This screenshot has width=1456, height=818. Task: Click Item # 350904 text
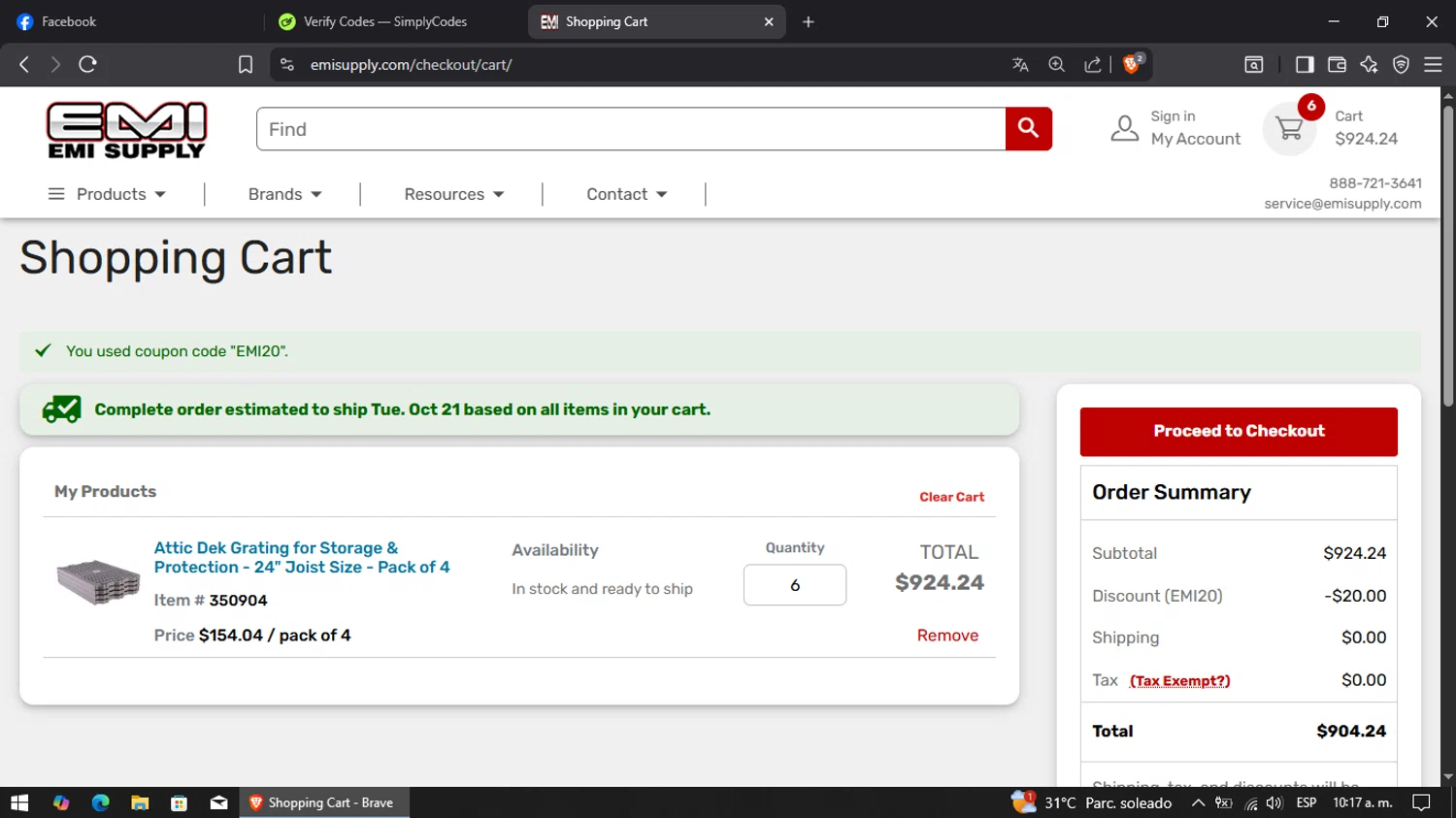coord(211,601)
